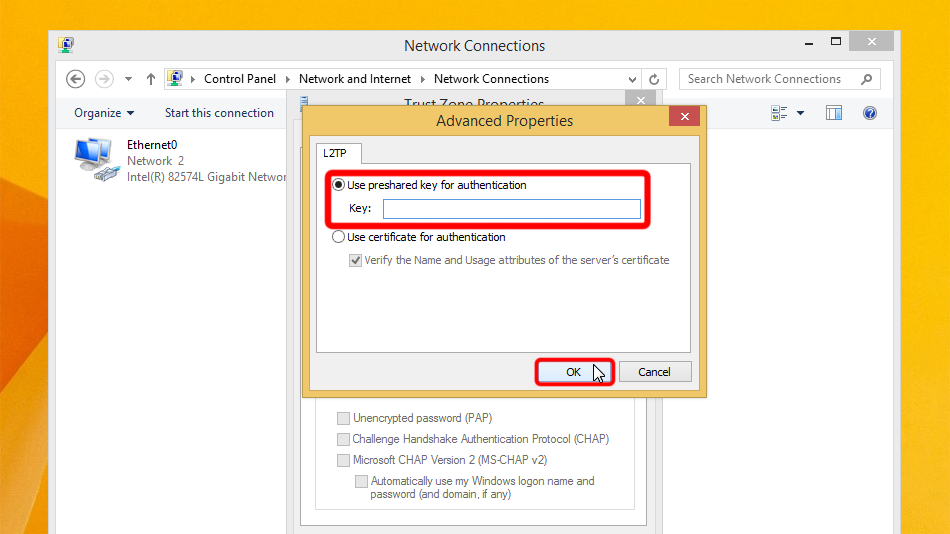Select Use certificate for authentication

[339, 237]
